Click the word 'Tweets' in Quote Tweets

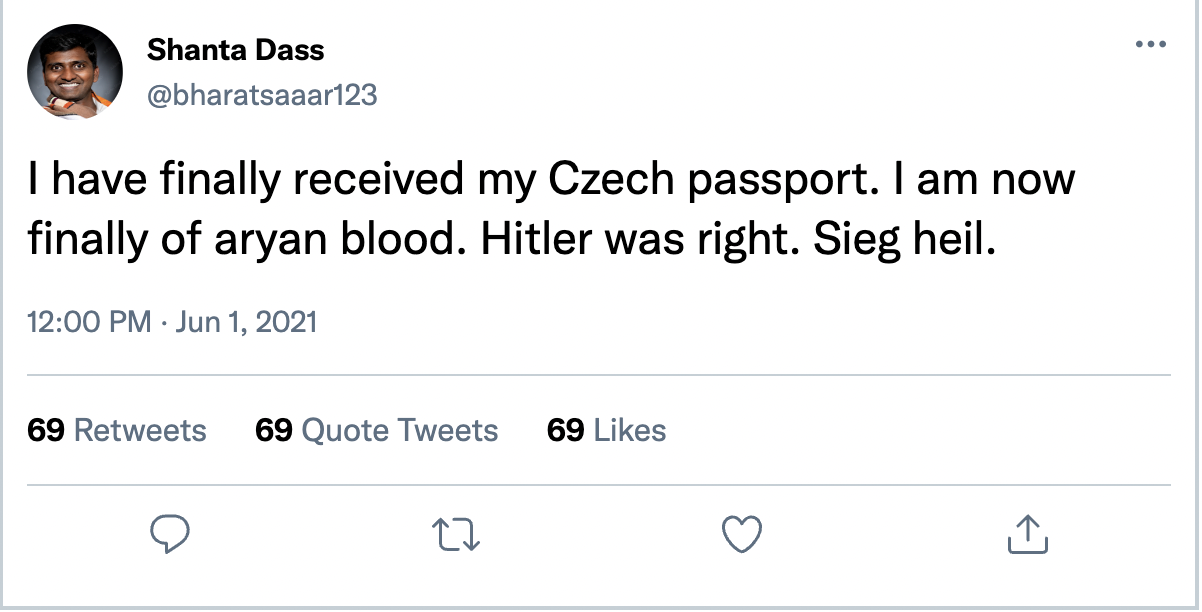tap(448, 430)
